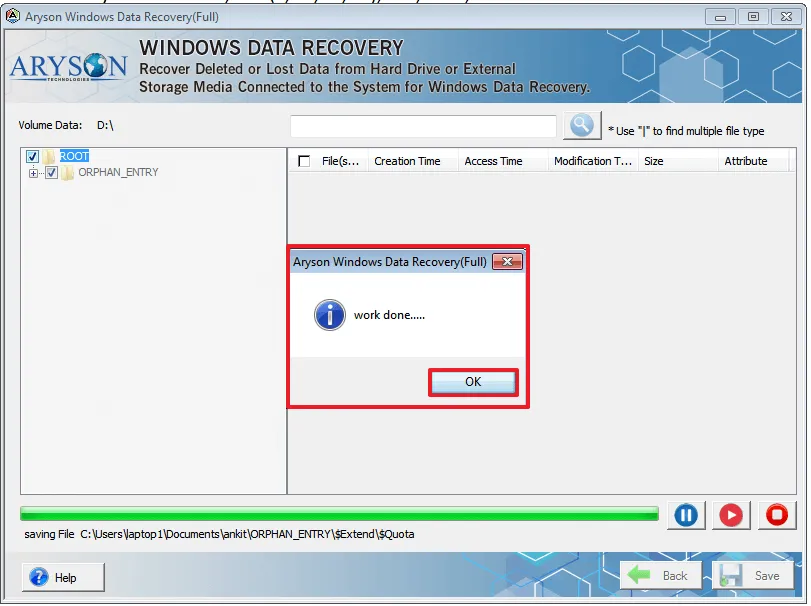Uncheck the ROOT folder checkbox
811x606 pixels.
coord(32,156)
